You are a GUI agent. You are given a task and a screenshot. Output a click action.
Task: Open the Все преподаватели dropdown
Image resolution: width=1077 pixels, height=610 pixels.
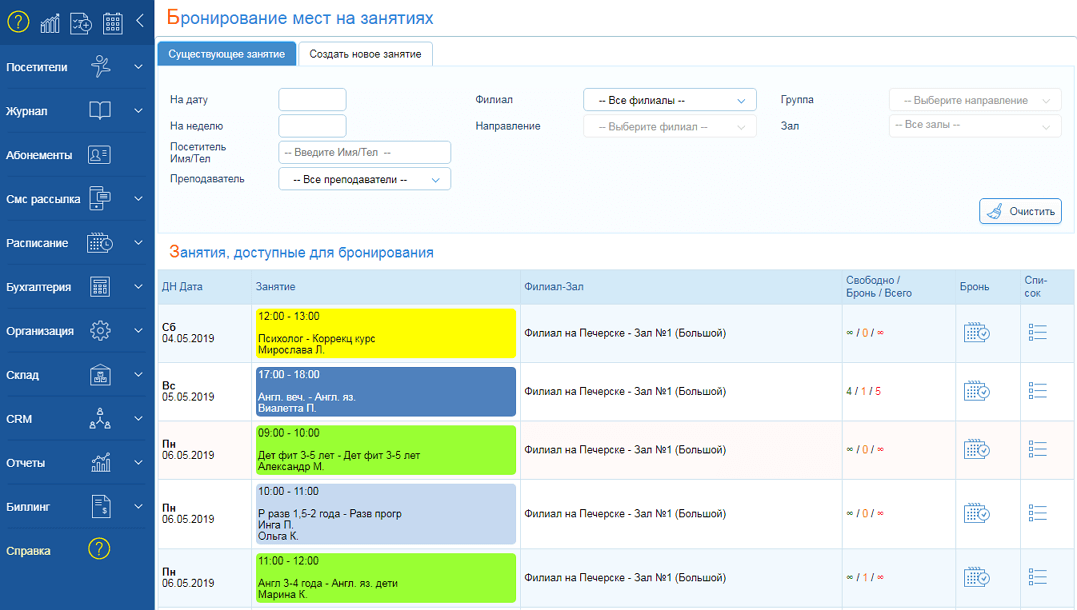[364, 179]
